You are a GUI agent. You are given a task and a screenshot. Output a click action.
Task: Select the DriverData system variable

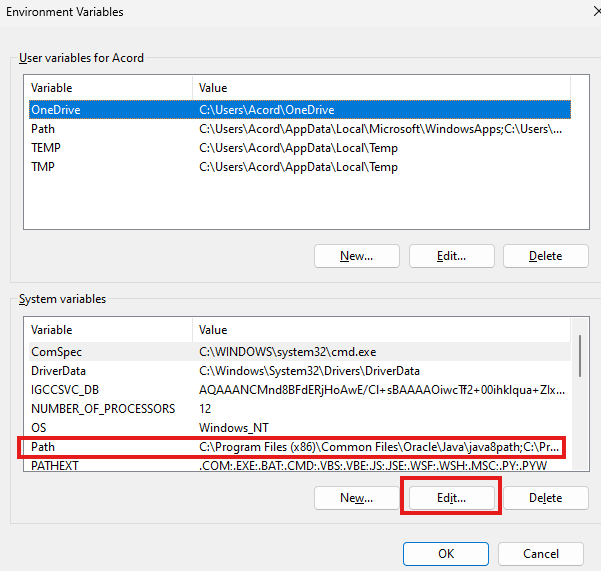(60, 371)
